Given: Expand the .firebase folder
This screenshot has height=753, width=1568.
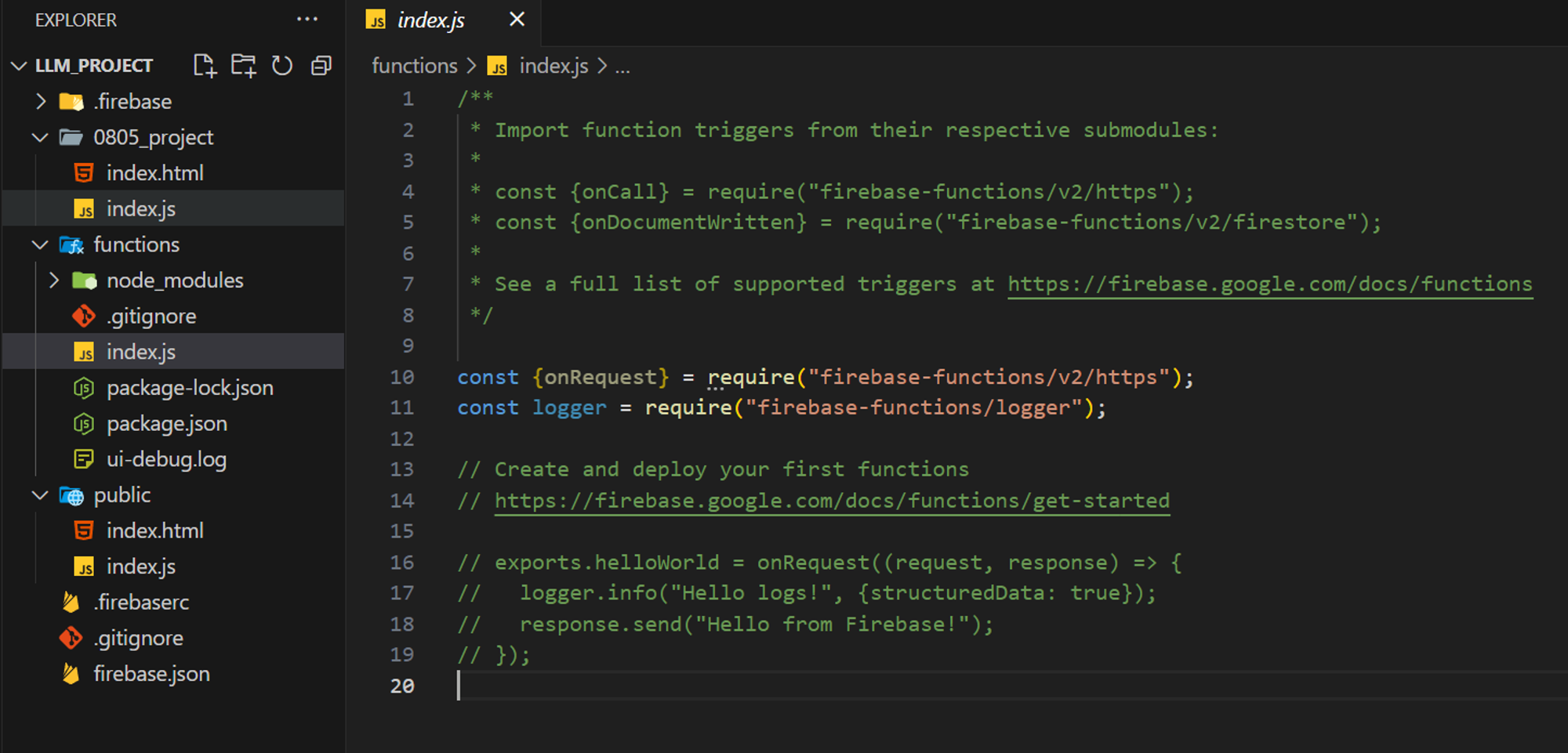Looking at the screenshot, I should click(x=41, y=102).
